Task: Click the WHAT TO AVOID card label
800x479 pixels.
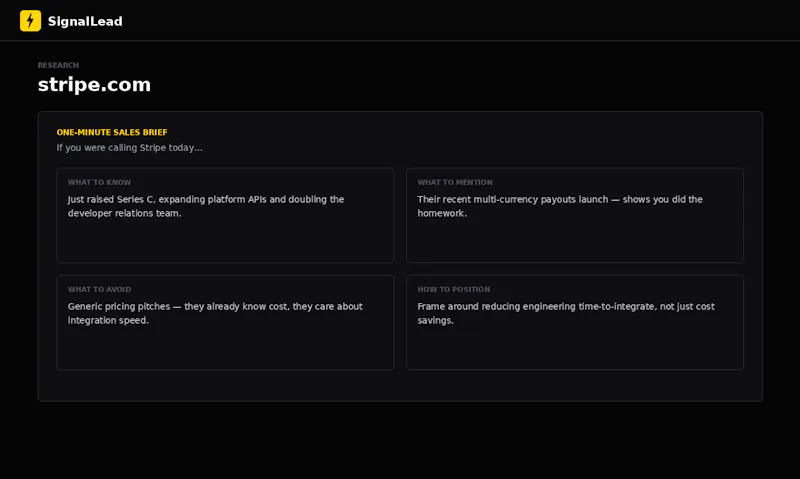Action: [99, 289]
